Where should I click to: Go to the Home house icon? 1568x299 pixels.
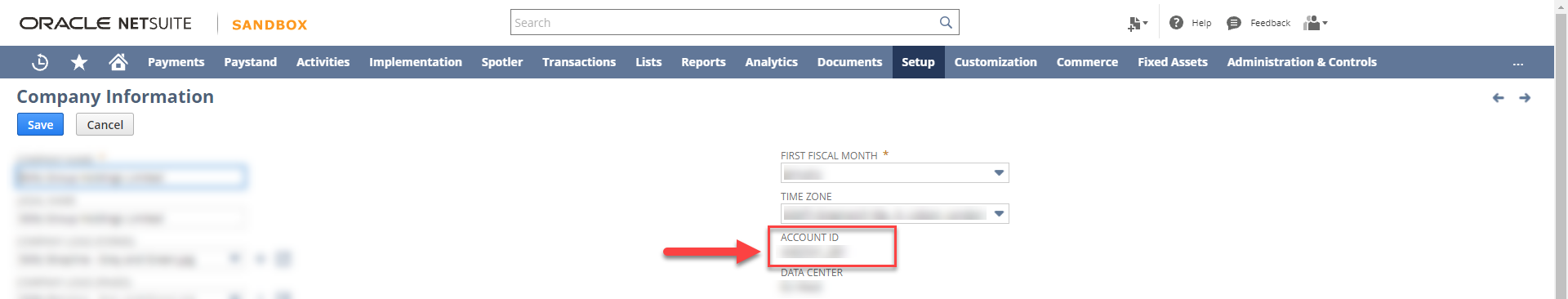118,61
